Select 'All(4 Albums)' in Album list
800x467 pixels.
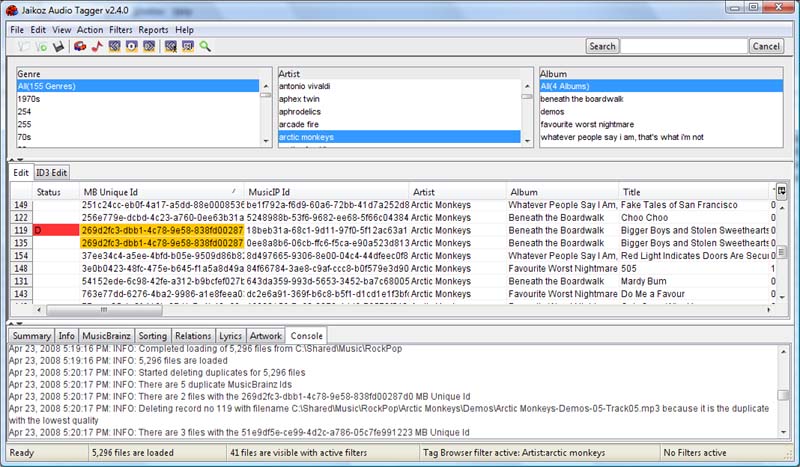[661, 86]
